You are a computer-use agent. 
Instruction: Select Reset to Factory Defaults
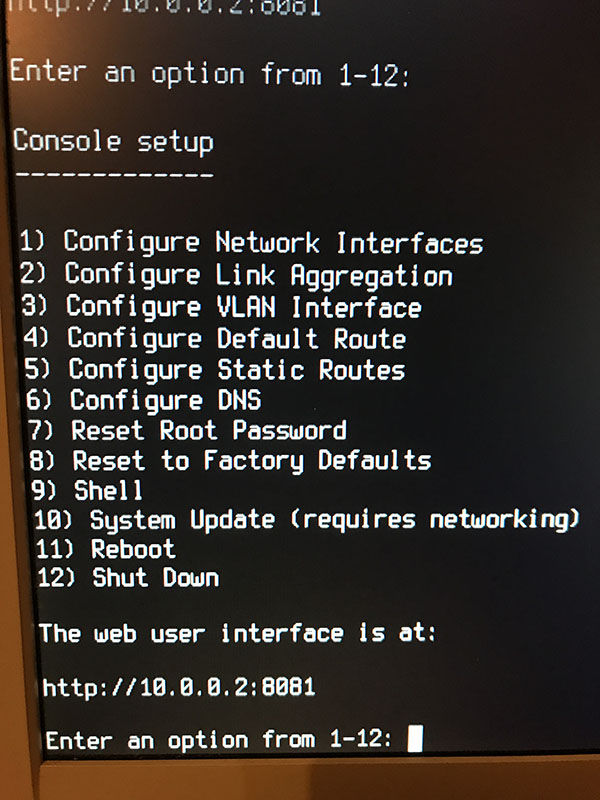pos(230,461)
